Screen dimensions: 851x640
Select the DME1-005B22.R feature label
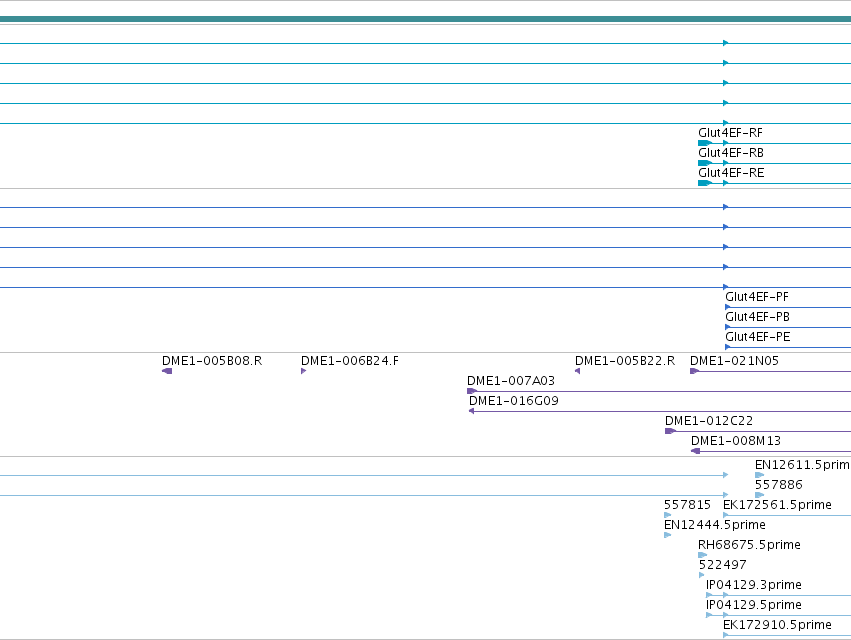click(x=625, y=361)
